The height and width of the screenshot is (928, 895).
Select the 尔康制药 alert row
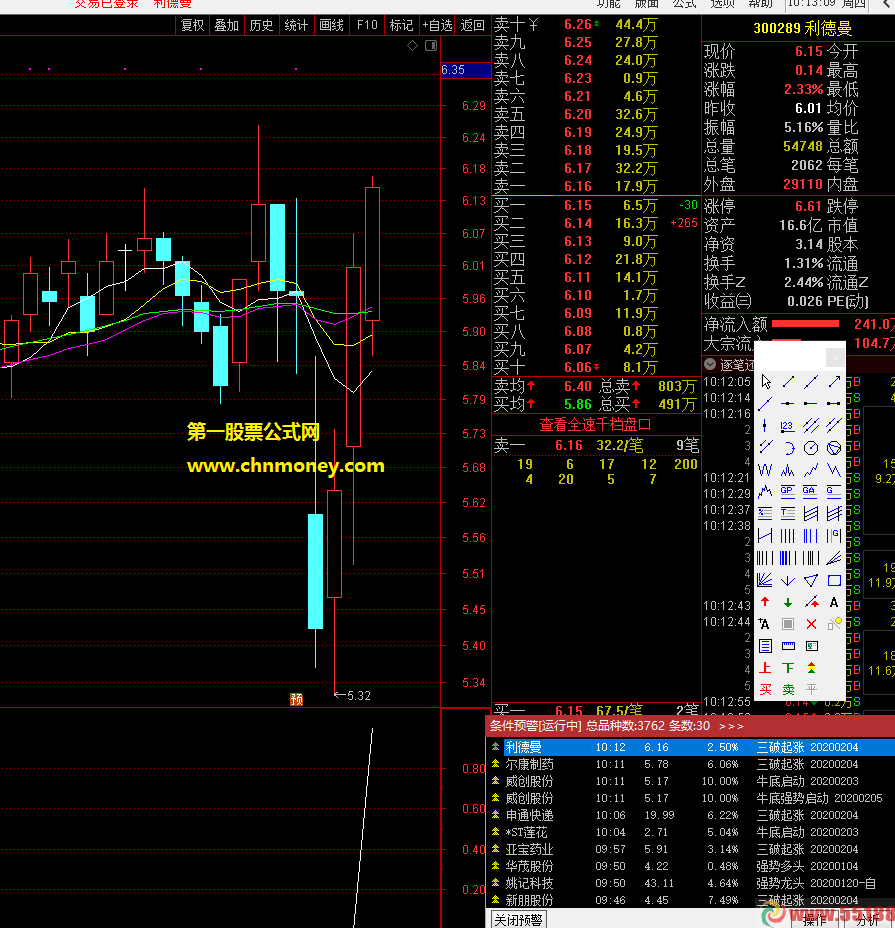(691, 764)
